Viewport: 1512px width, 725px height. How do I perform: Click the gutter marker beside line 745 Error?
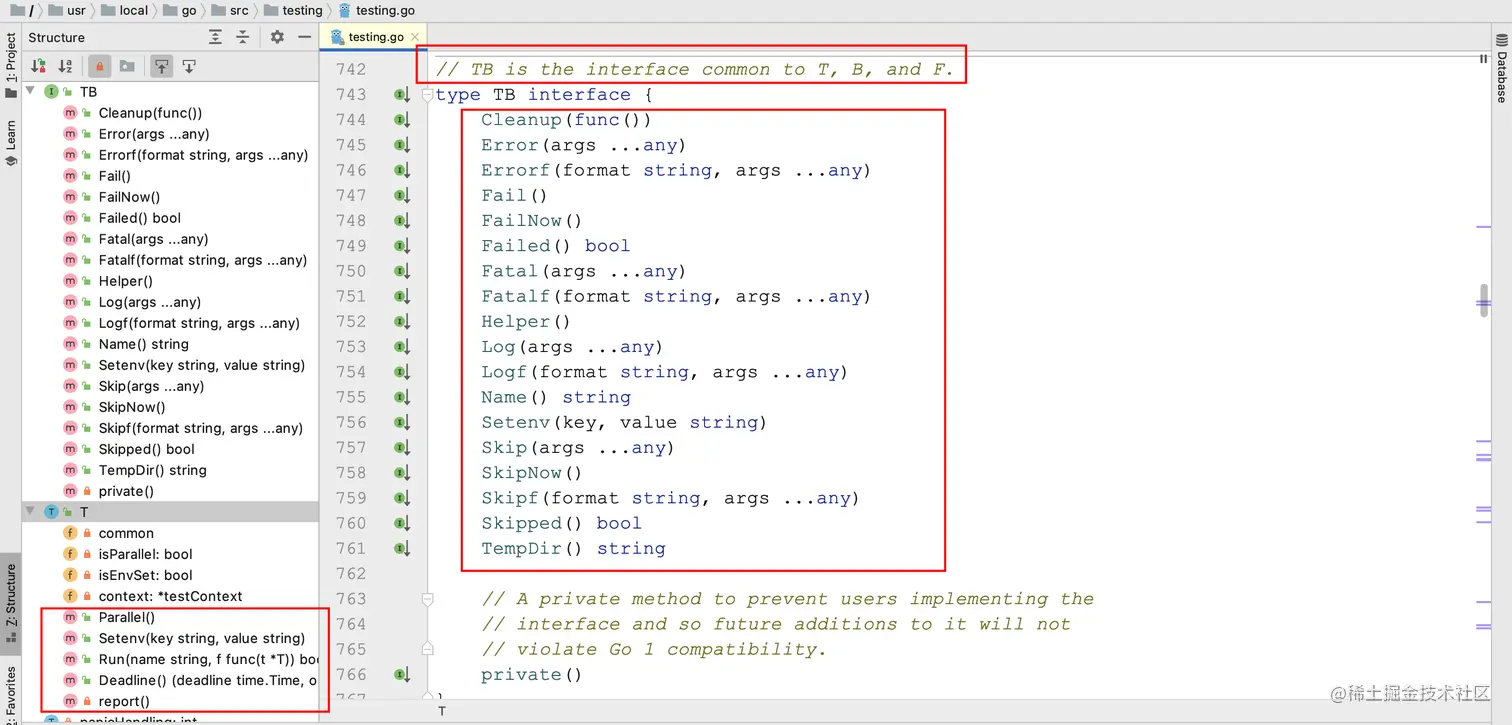tap(402, 145)
